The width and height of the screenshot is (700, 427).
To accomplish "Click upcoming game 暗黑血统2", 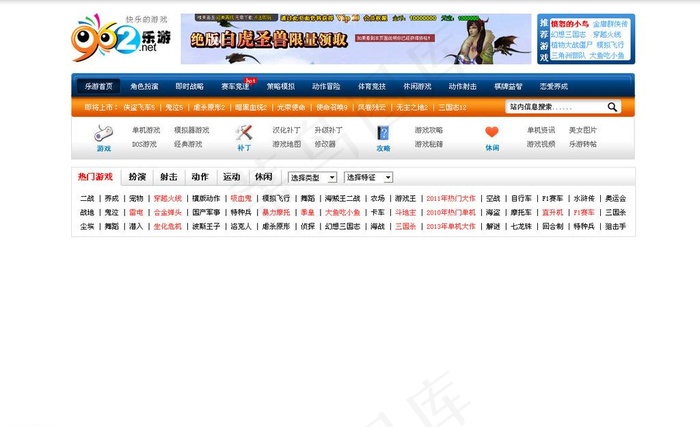I will (251, 108).
